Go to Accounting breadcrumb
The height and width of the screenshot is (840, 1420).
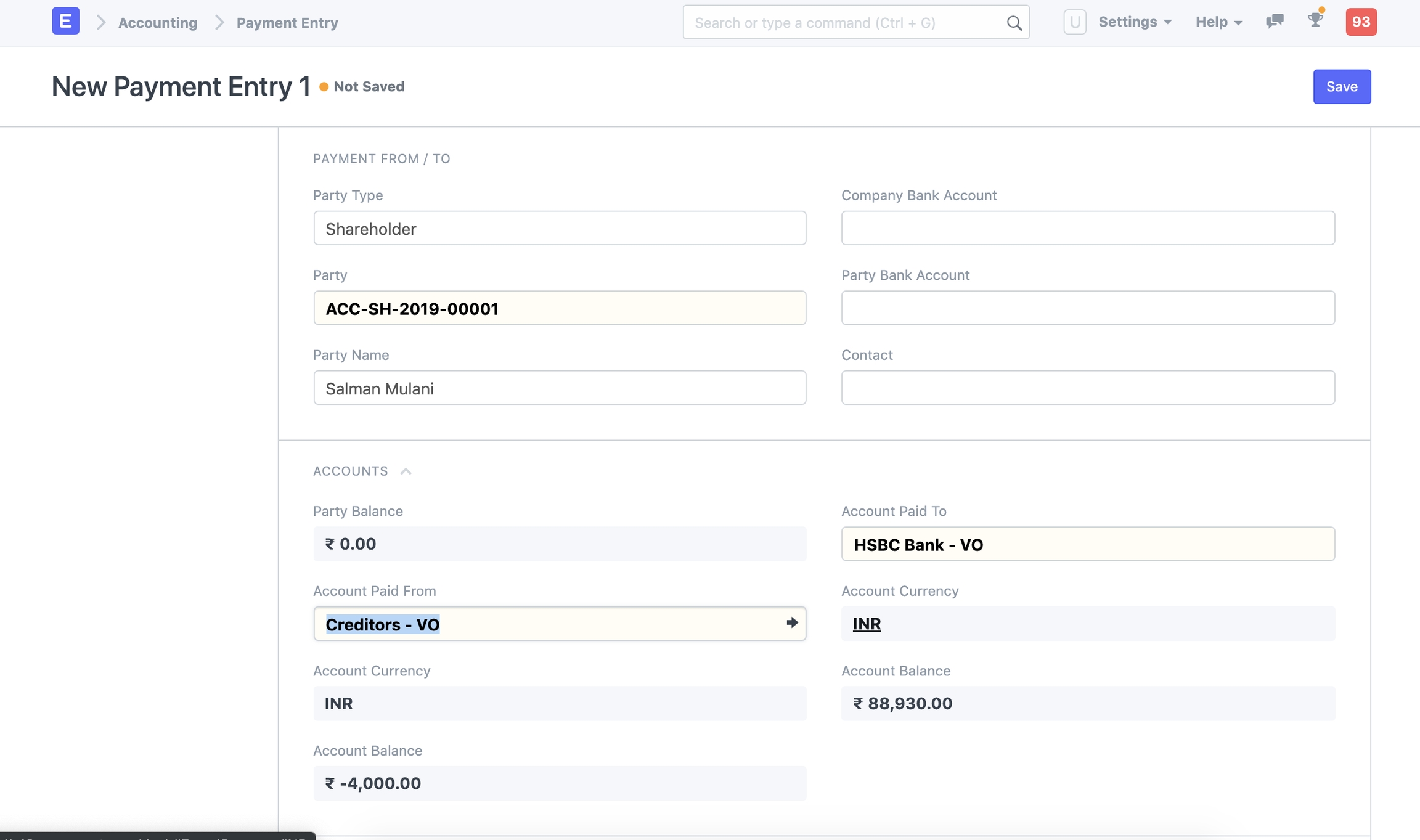pyautogui.click(x=158, y=23)
